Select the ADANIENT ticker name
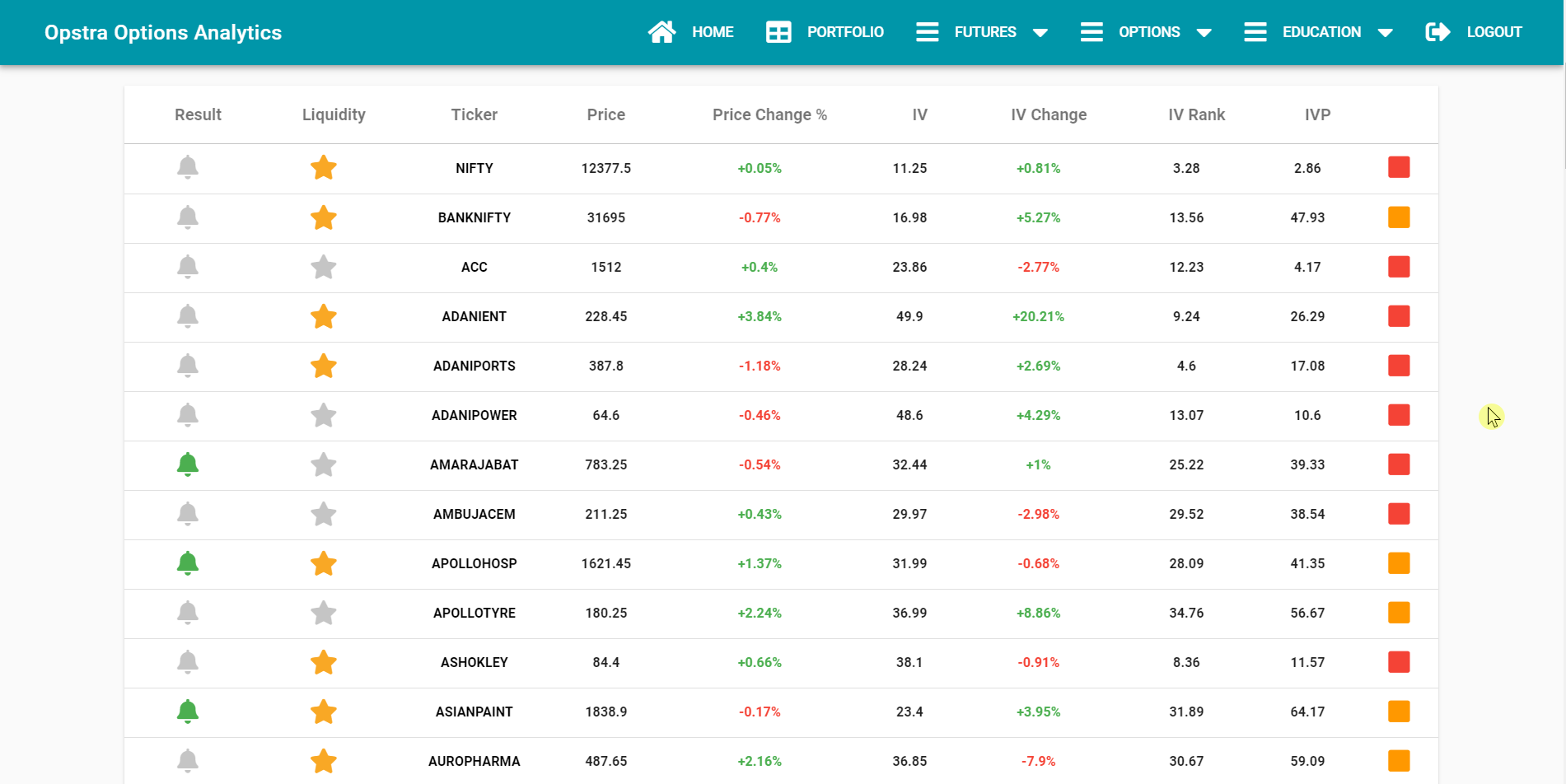Image resolution: width=1566 pixels, height=784 pixels. pos(474,316)
